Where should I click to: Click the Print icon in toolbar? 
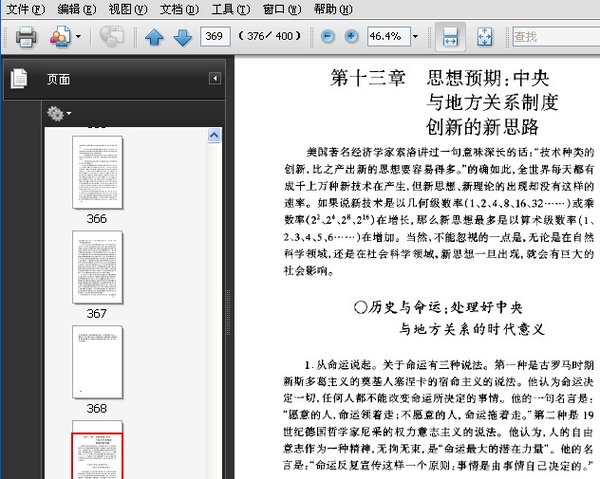[26, 38]
